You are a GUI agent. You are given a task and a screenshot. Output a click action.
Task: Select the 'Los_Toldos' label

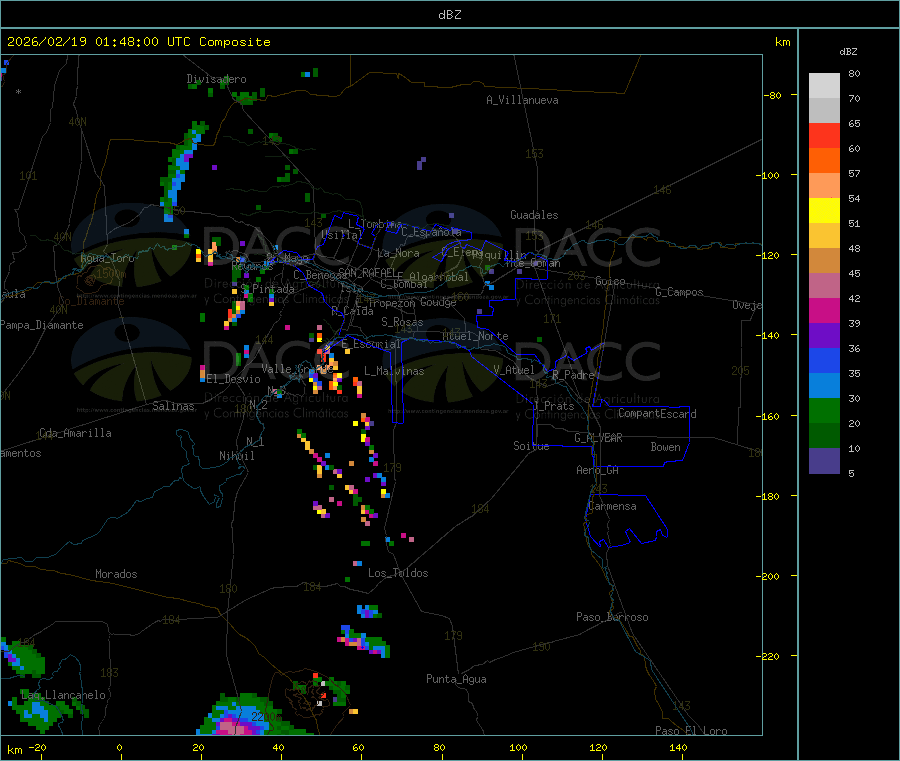398,573
